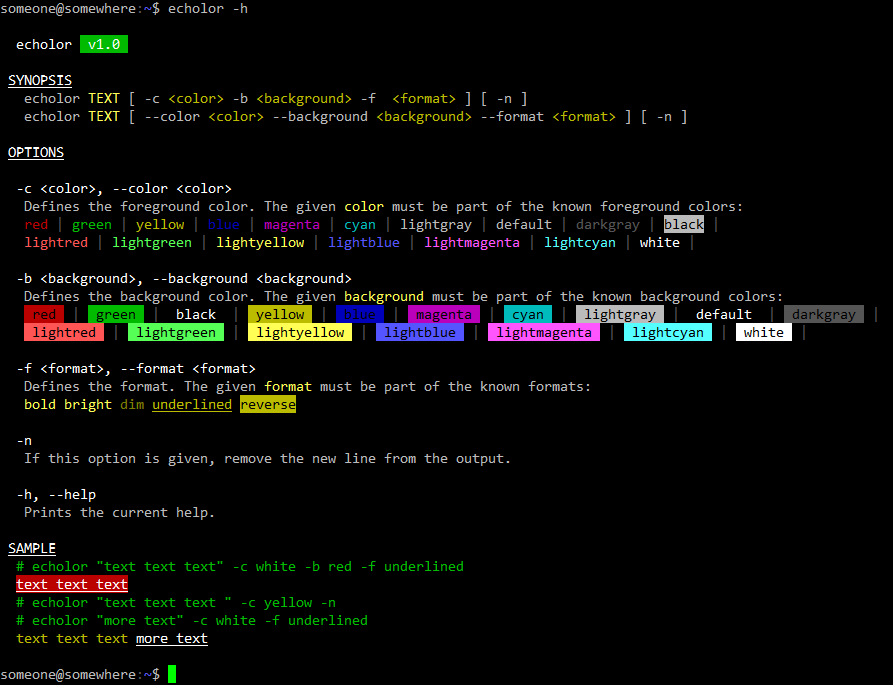Click the '-c <color>, --color <color>' option line
This screenshot has height=685, width=893.
click(x=124, y=188)
